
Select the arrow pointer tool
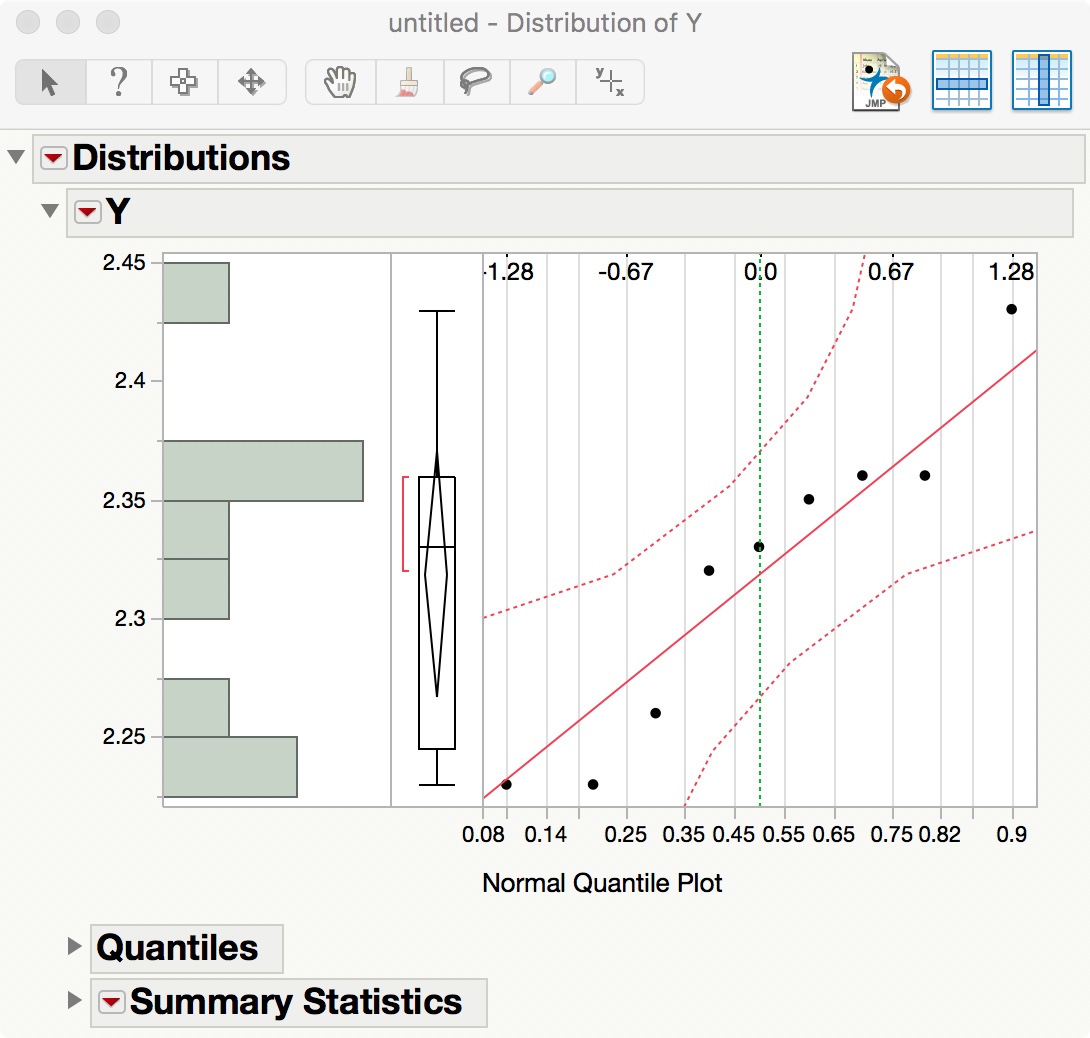pos(48,82)
